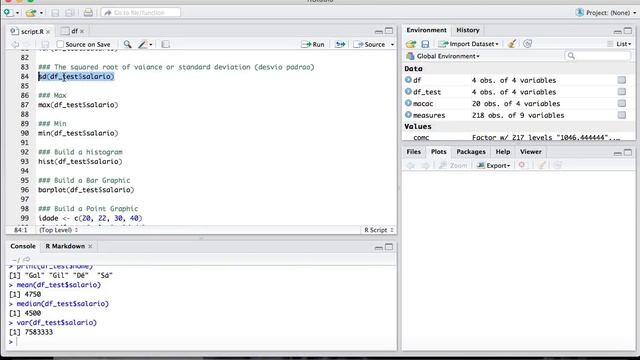View df_test in data grid icon

pos(622,92)
